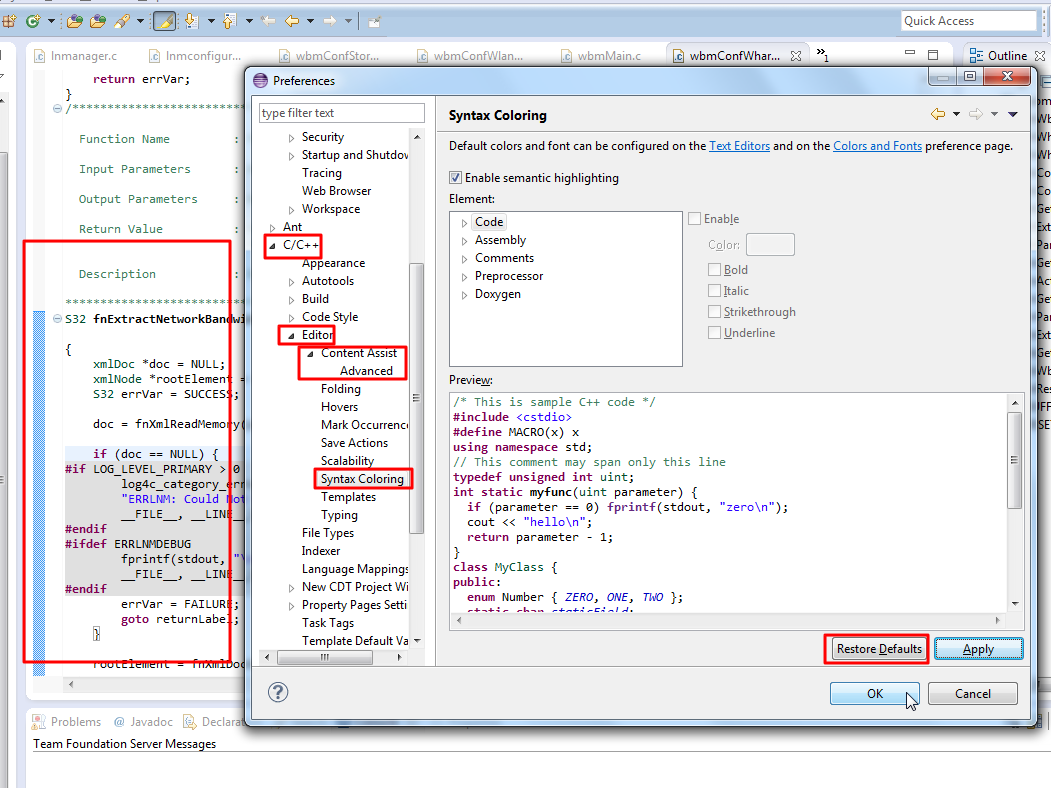Expand the Comments element node
The height and width of the screenshot is (788, 1051).
[464, 259]
